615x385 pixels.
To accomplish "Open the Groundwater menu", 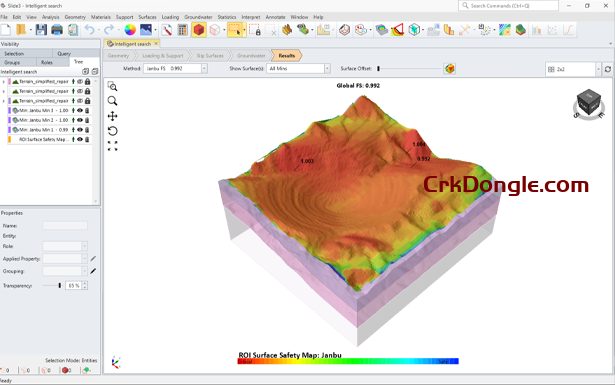I will tap(198, 17).
